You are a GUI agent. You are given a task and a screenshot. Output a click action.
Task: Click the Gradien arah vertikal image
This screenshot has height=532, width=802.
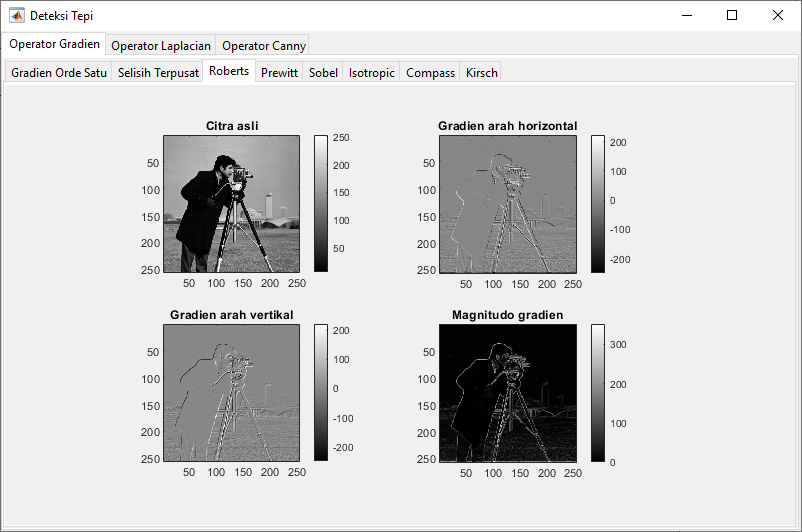(231, 392)
